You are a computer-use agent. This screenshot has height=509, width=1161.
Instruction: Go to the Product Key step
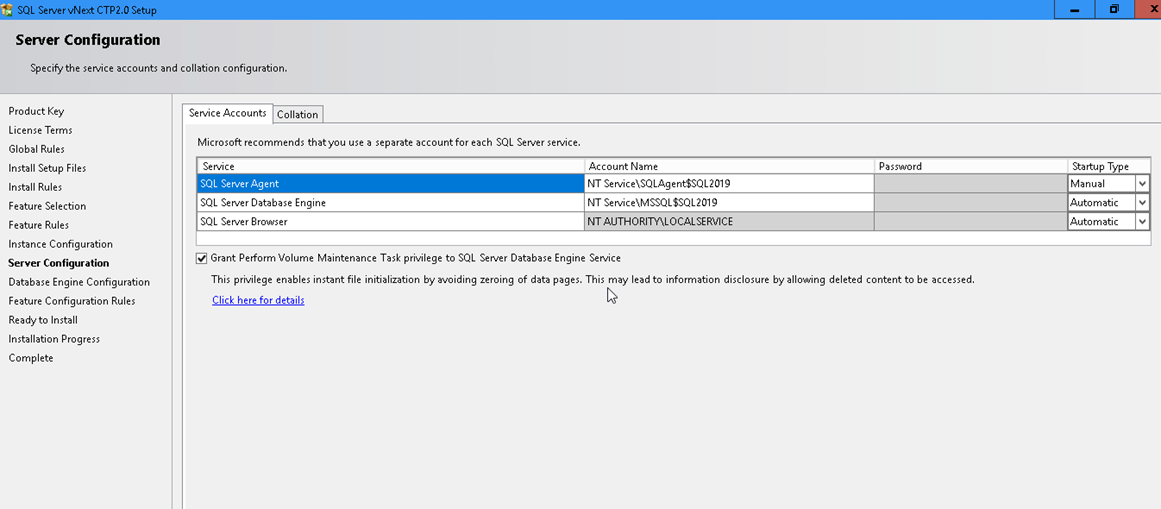click(x=36, y=111)
